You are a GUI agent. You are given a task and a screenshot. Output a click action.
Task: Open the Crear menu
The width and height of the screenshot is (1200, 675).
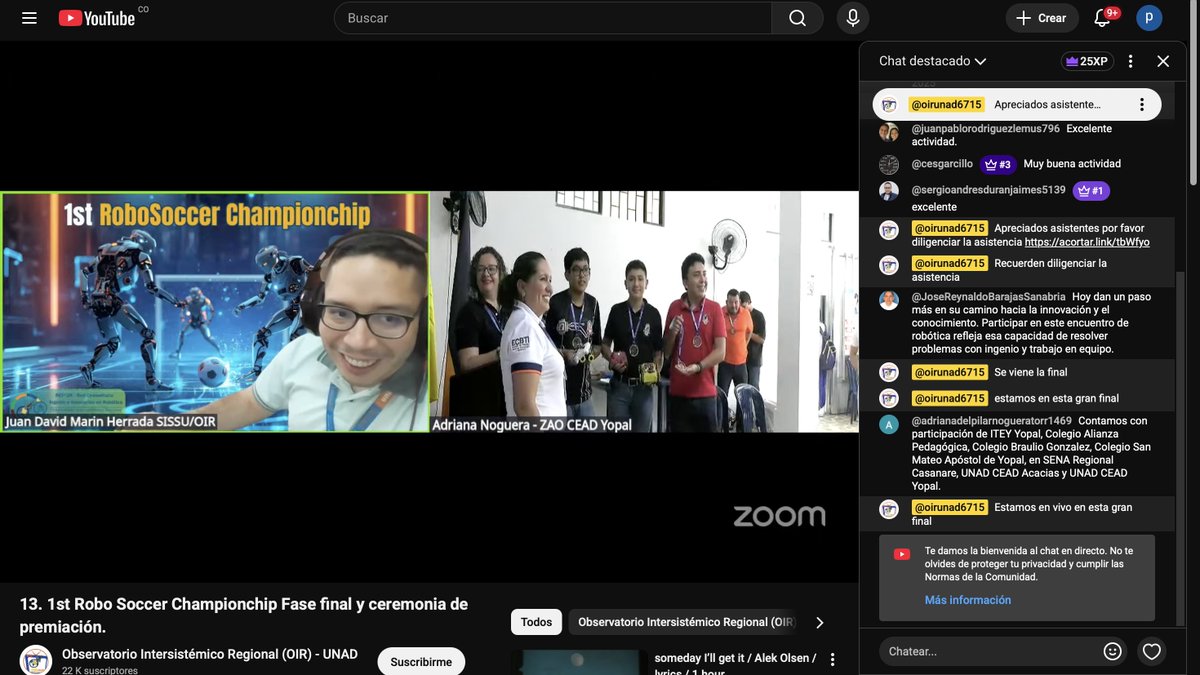1041,18
